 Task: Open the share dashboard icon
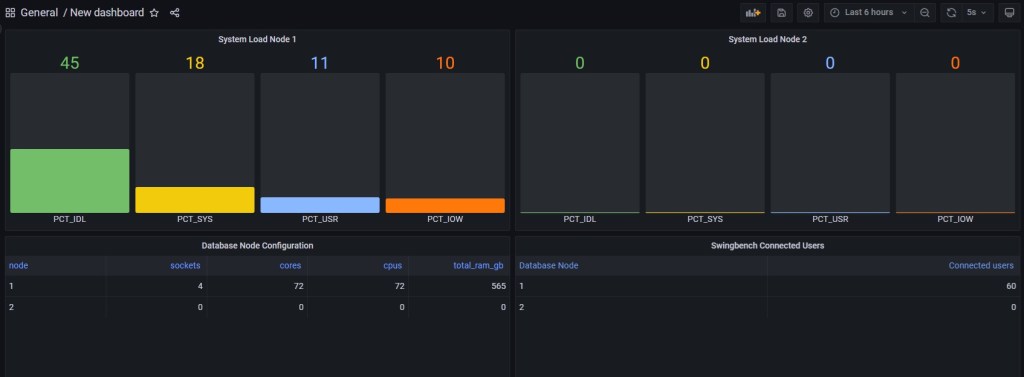[x=174, y=12]
